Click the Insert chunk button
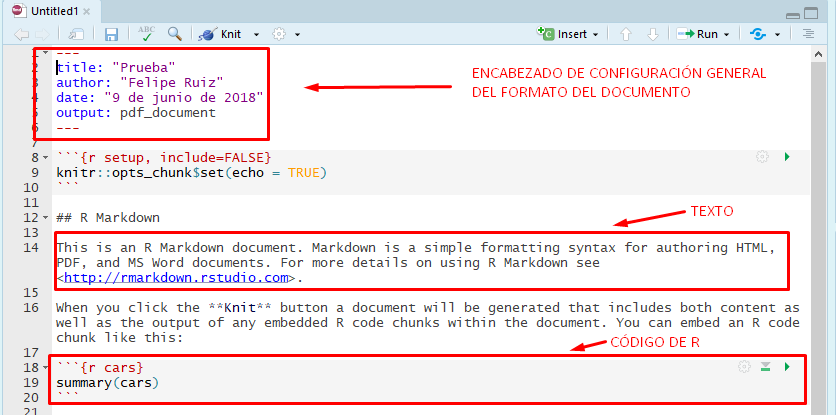 pyautogui.click(x=561, y=34)
